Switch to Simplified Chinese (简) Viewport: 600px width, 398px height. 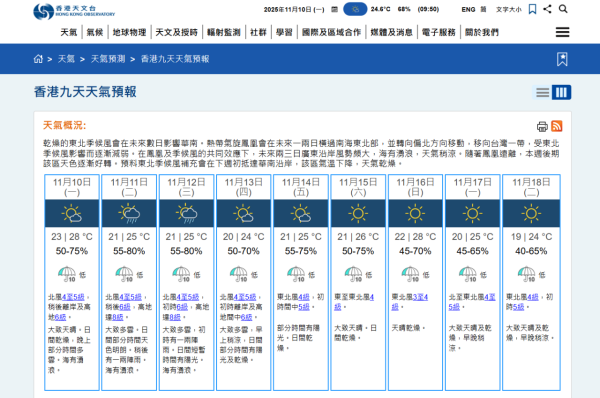(483, 10)
